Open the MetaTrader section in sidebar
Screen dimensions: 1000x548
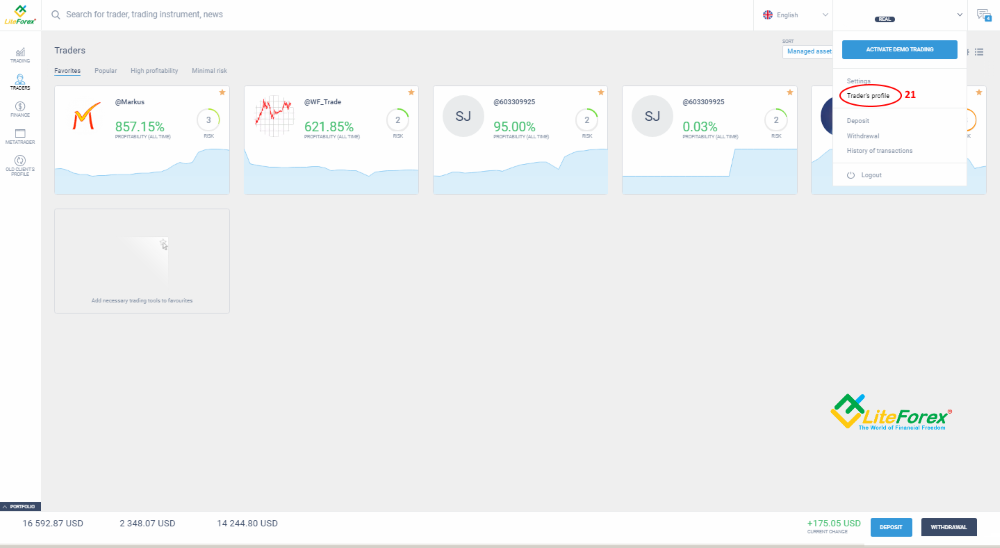(x=20, y=137)
